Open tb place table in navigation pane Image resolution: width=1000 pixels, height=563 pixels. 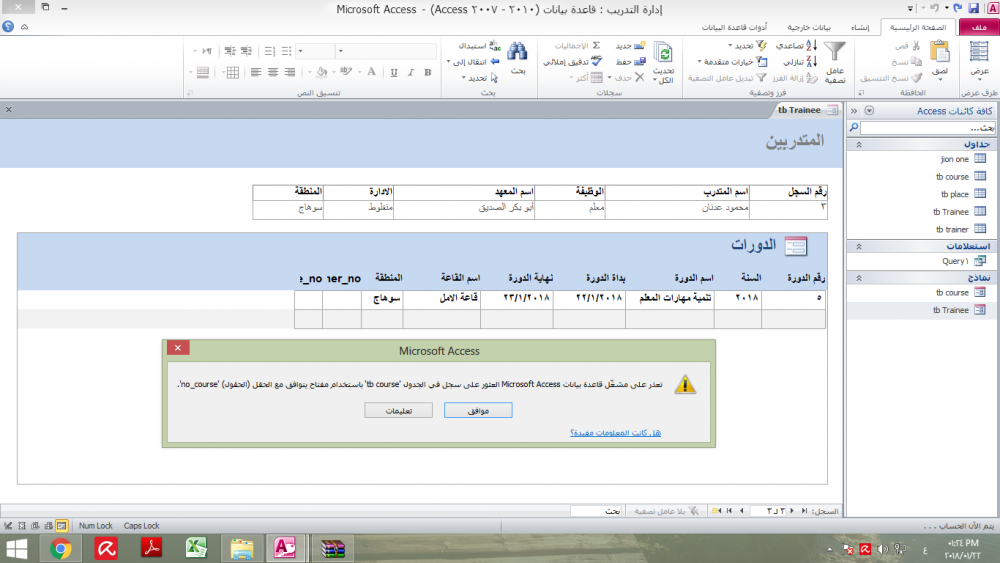pyautogui.click(x=963, y=194)
